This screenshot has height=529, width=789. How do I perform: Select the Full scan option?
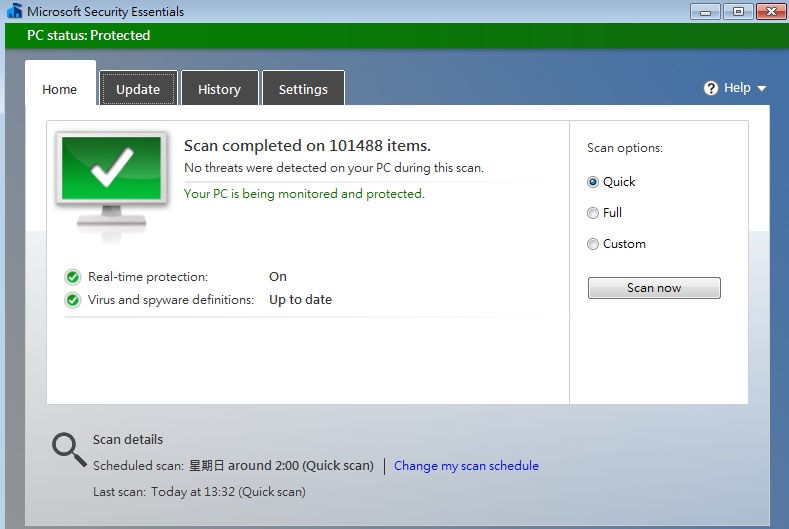point(593,213)
